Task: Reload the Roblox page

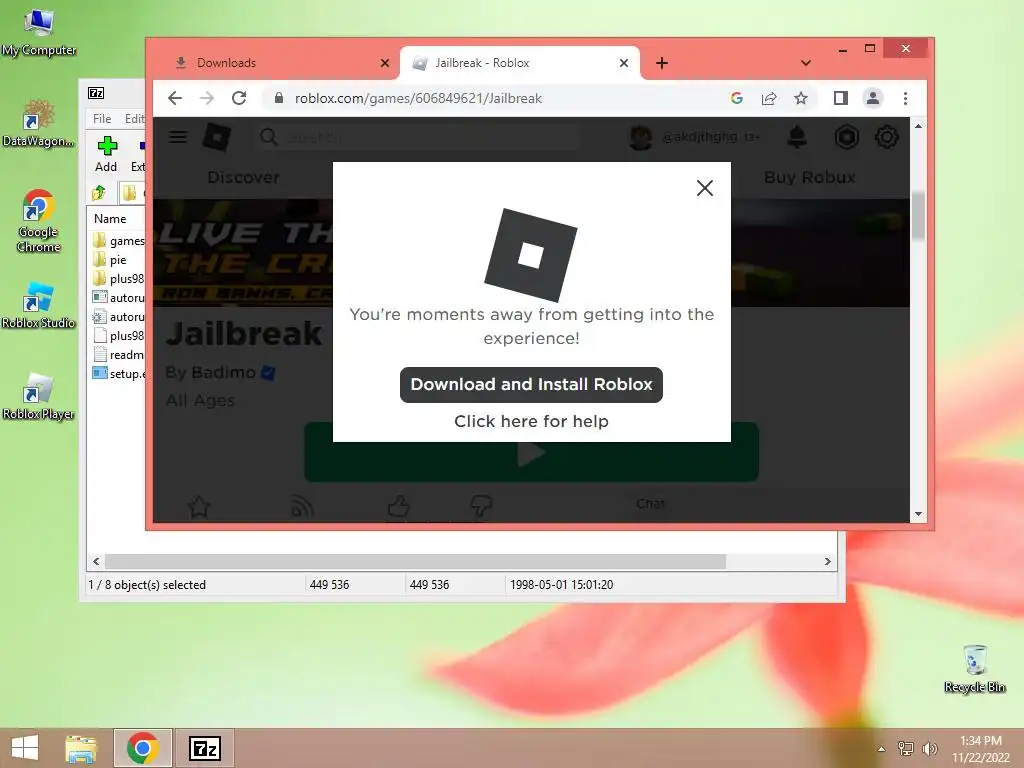Action: 239,98
